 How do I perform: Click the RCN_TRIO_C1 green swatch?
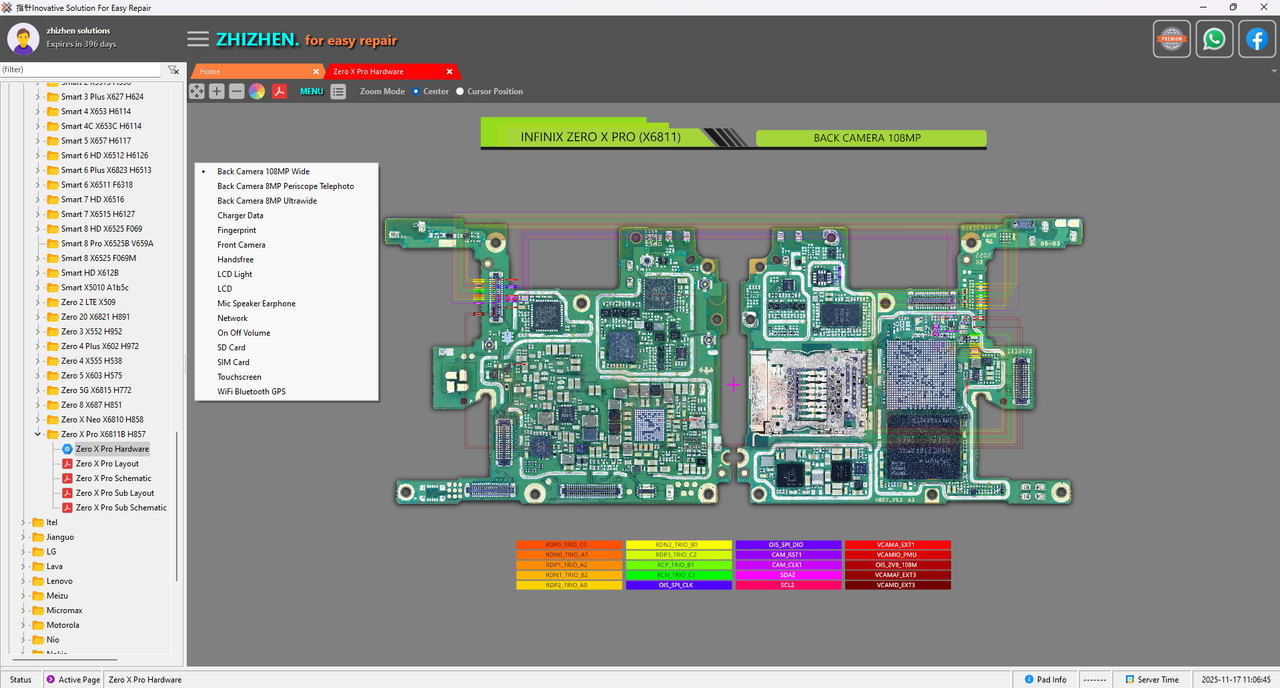point(677,575)
